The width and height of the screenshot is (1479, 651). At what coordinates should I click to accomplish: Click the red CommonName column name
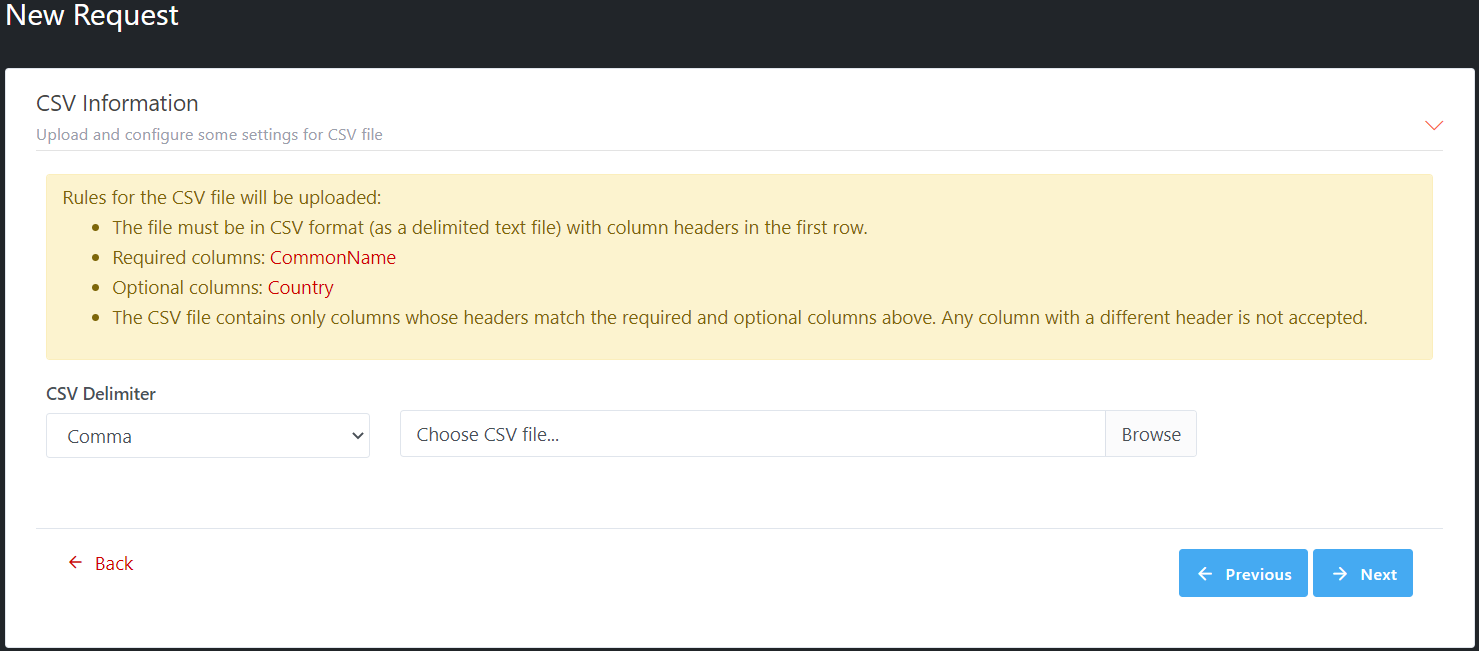pyautogui.click(x=333, y=258)
